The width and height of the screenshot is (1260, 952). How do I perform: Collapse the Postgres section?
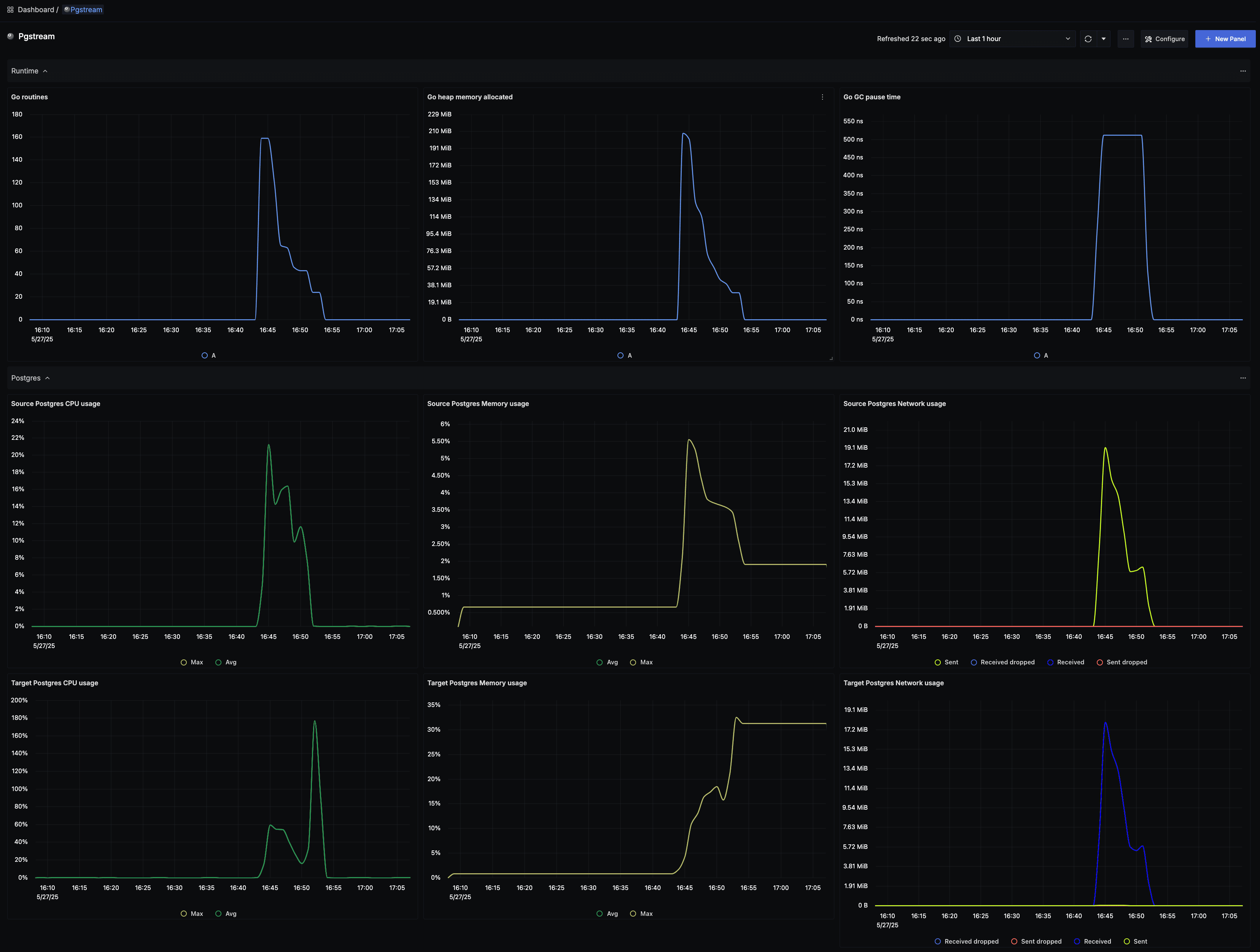click(x=47, y=378)
